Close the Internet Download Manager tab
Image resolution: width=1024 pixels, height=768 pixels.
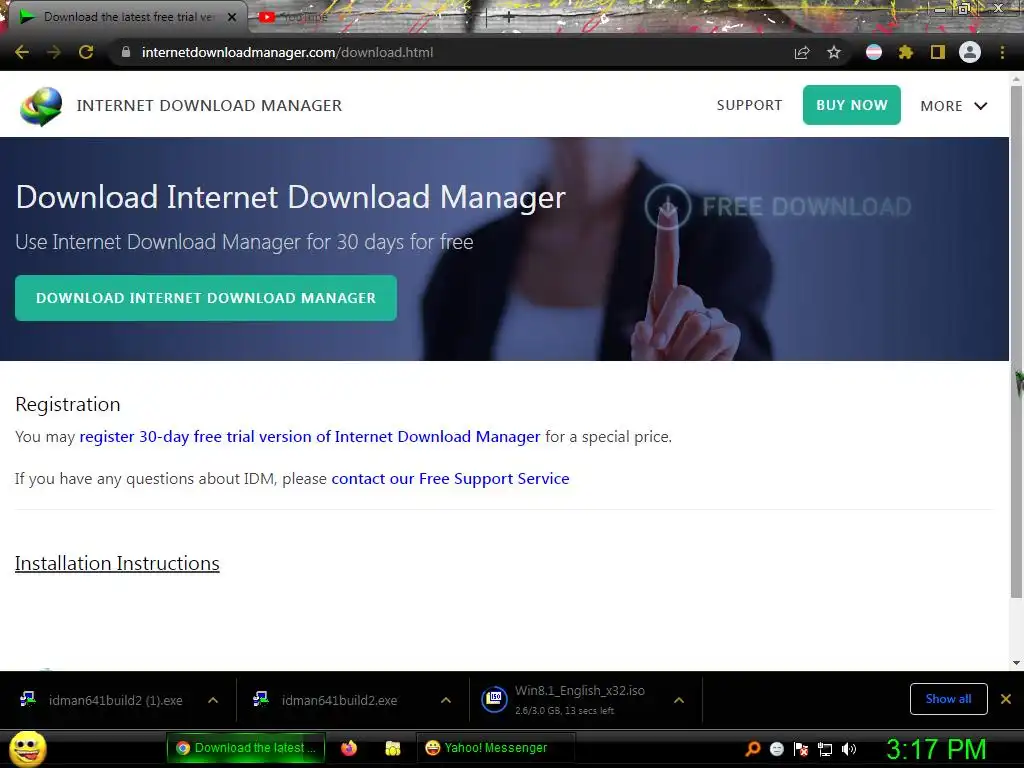(232, 17)
